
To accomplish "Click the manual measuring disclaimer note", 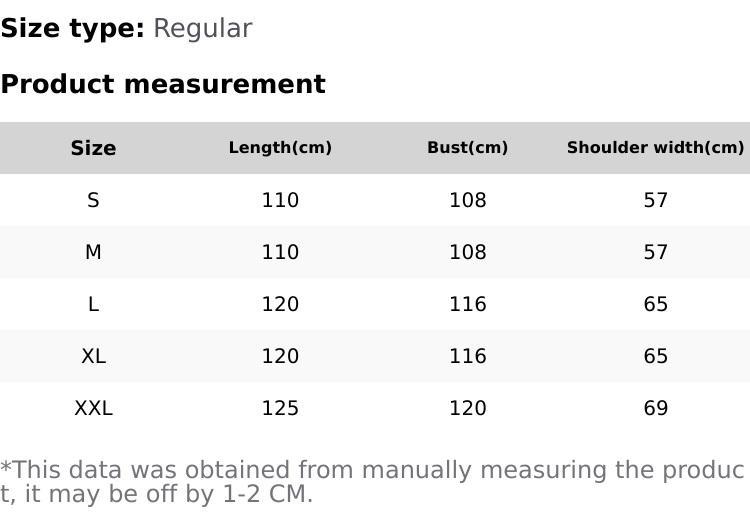I will pyautogui.click(x=372, y=481).
